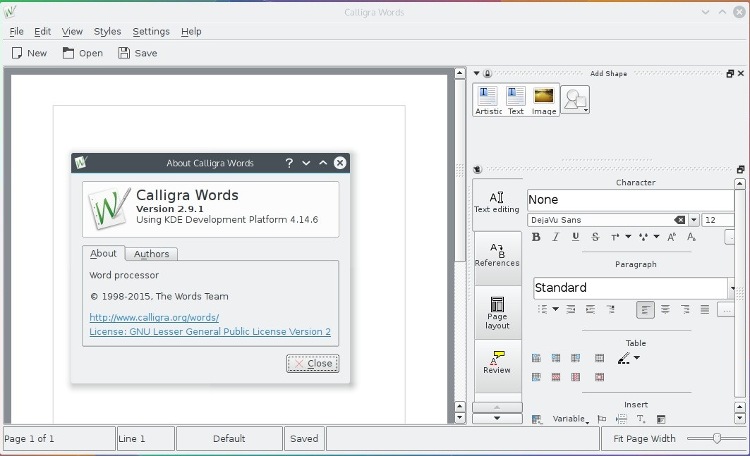This screenshot has width=750, height=456.
Task: Click the red delete column icon
Action: 575,377
